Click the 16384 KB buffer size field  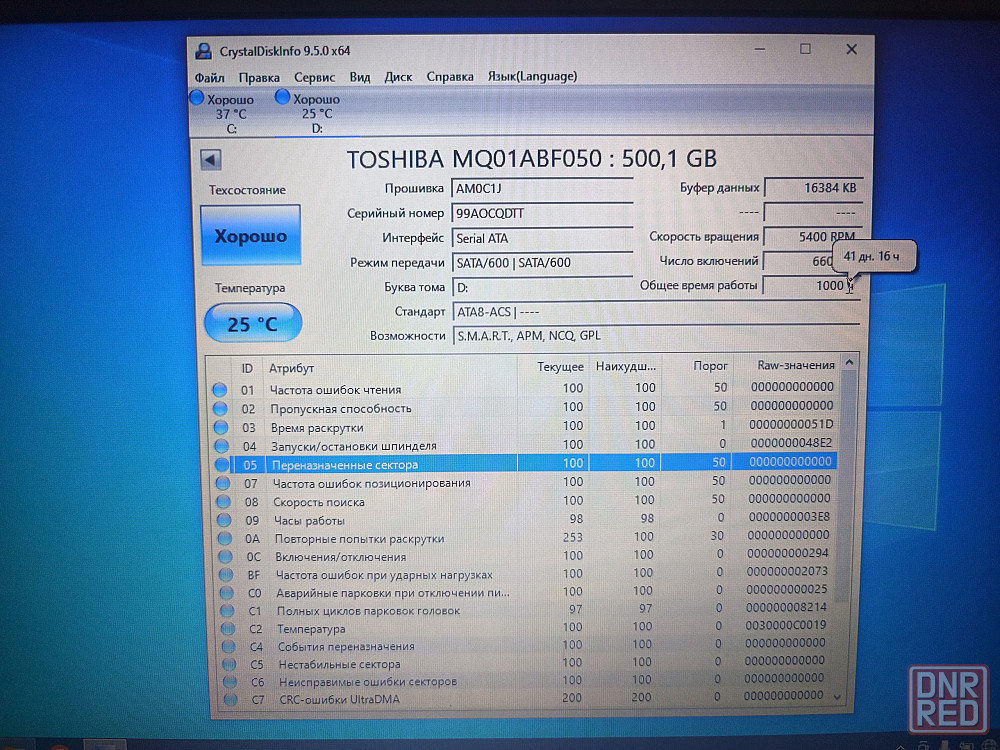(813, 188)
